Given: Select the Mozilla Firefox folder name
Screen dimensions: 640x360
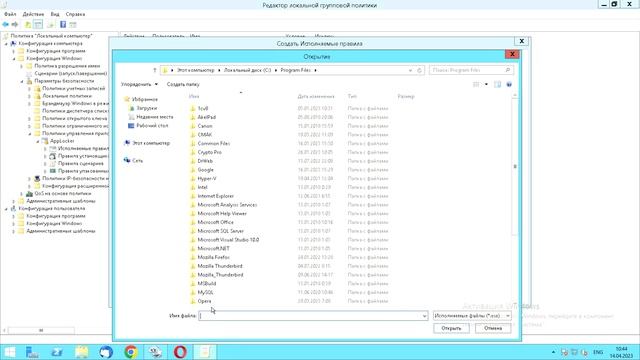Looking at the screenshot, I should pyautogui.click(x=214, y=258).
